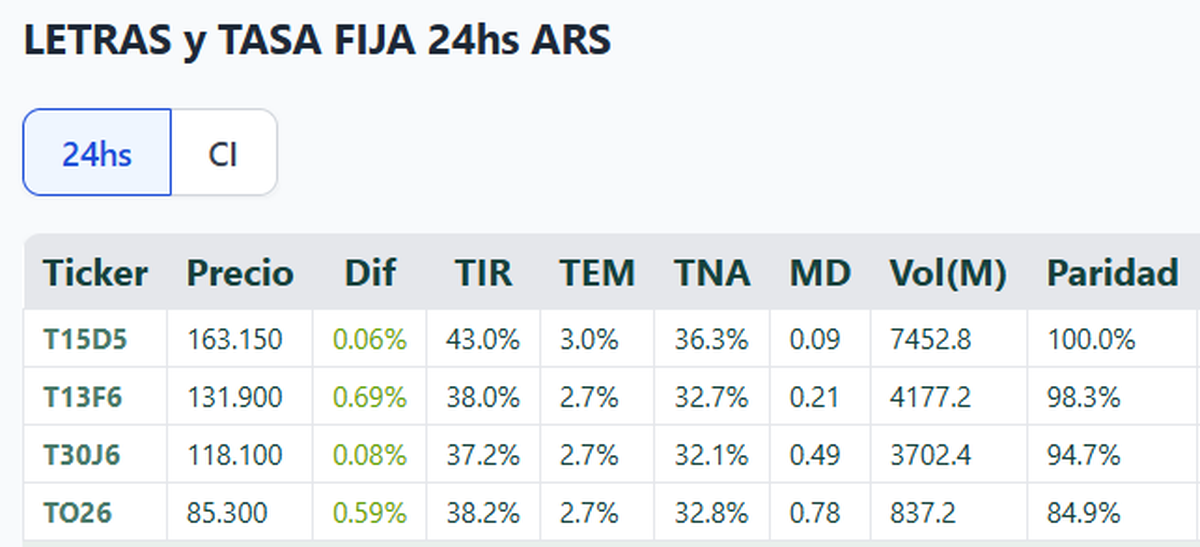Open the T15D5 ticker link
The height and width of the screenshot is (547, 1200).
click(85, 340)
